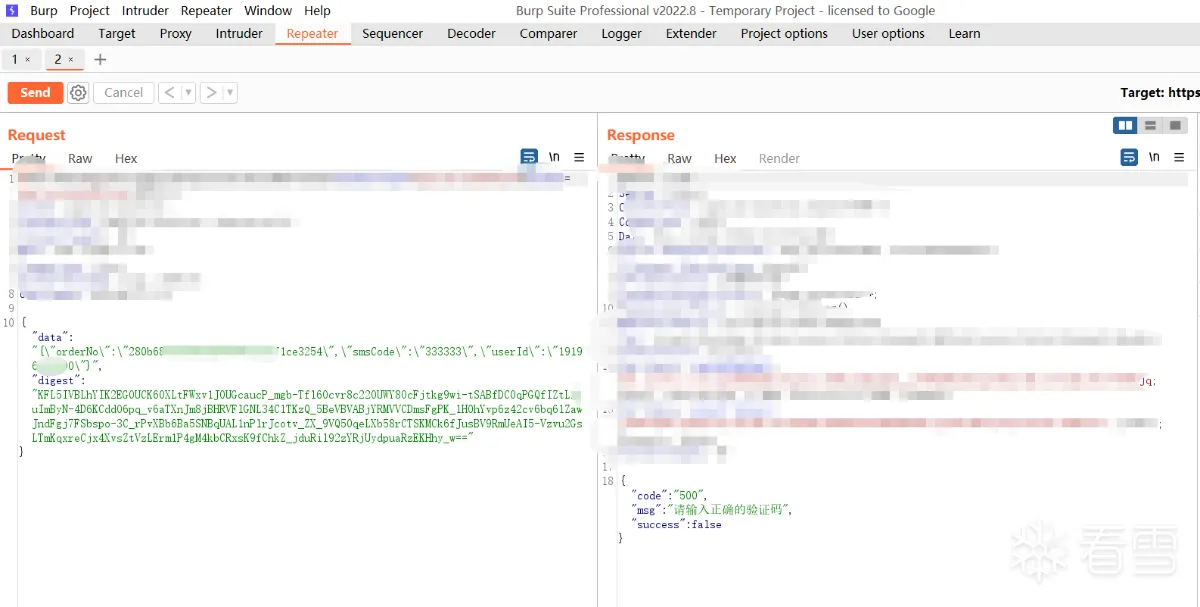The image size is (1200, 607).
Task: Switch Request view to Pretty
Action: pos(28,158)
